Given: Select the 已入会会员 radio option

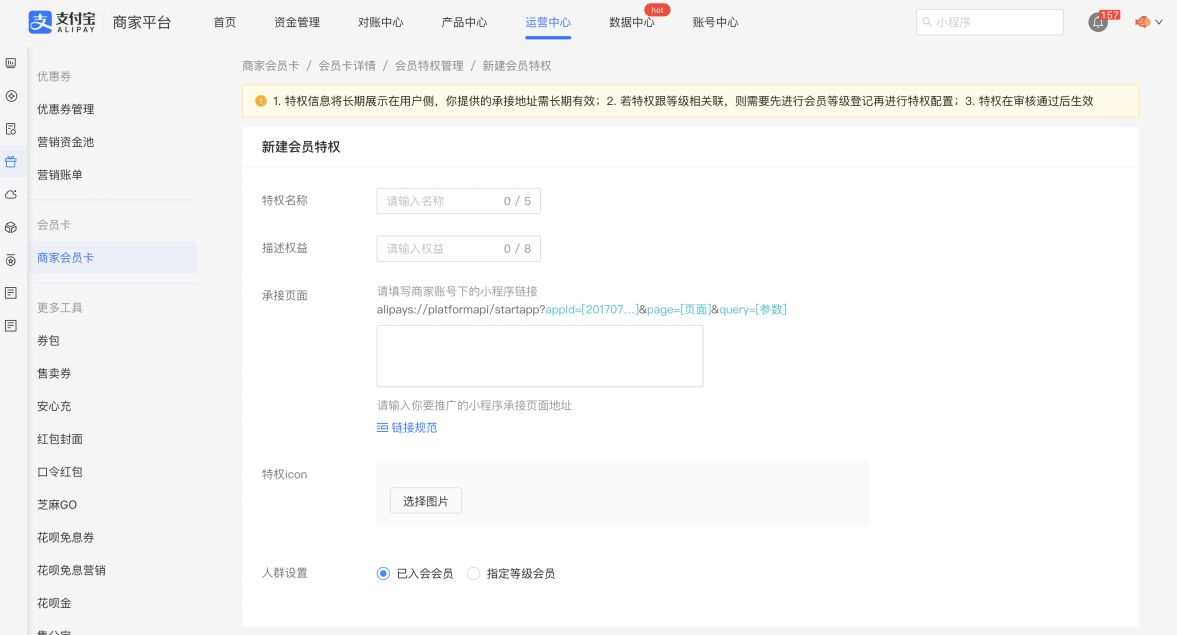Looking at the screenshot, I should click(x=383, y=573).
